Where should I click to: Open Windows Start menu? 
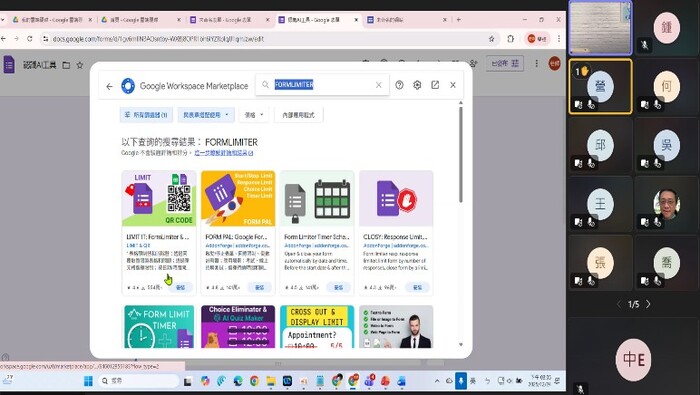pyautogui.click(x=88, y=381)
